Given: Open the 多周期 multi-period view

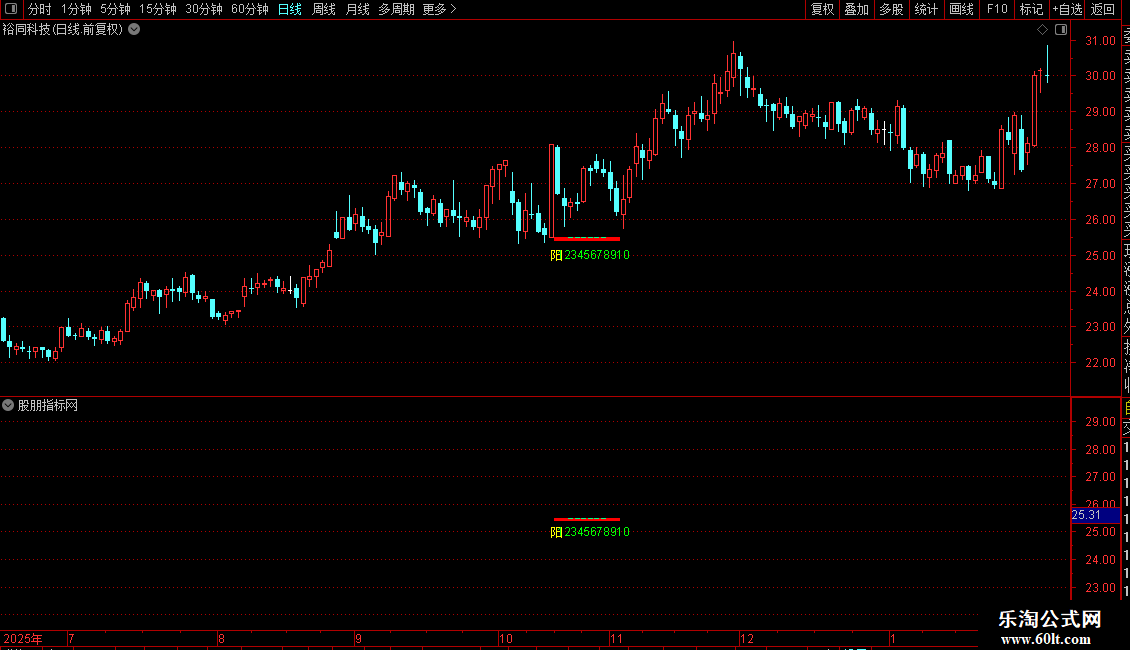Looking at the screenshot, I should pyautogui.click(x=396, y=9).
